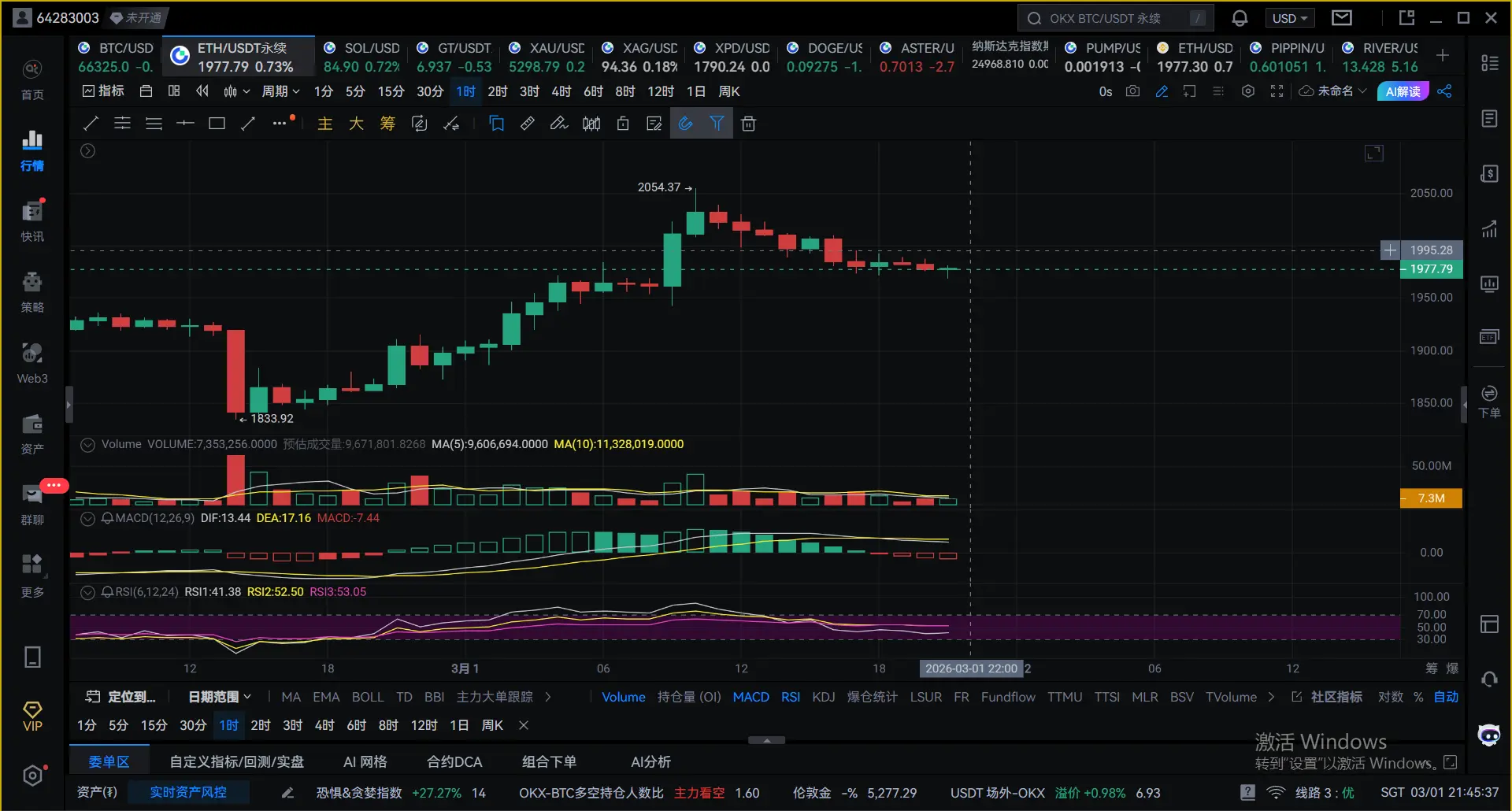
Task: Click 定位到... locate button
Action: click(x=120, y=697)
